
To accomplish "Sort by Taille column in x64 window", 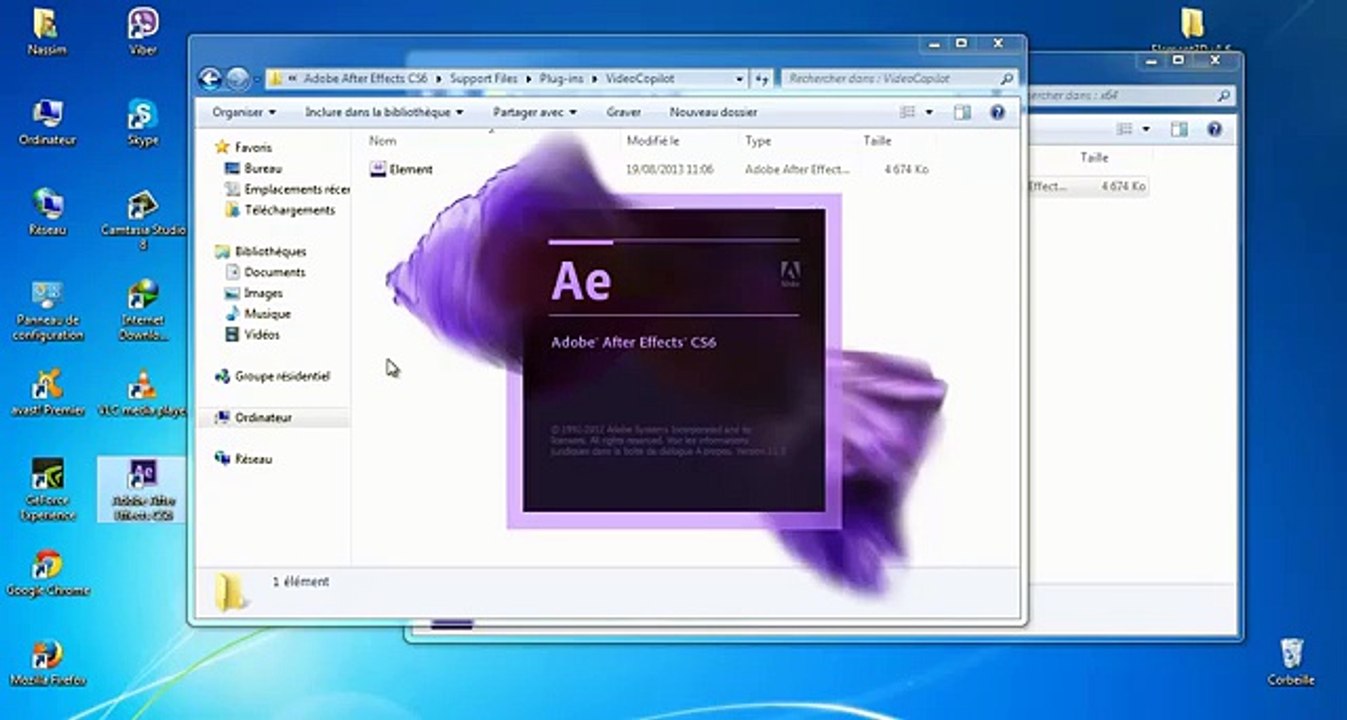I will pyautogui.click(x=1094, y=157).
